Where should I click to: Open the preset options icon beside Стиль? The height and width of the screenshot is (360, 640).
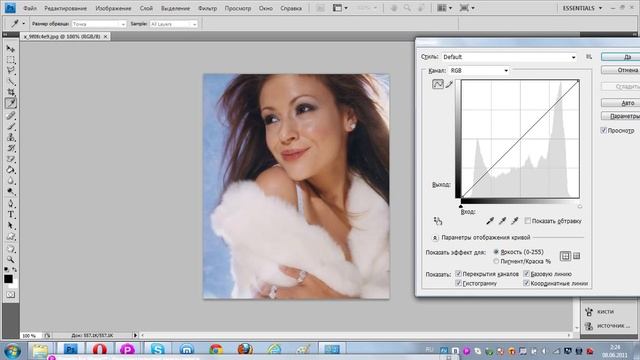click(589, 57)
